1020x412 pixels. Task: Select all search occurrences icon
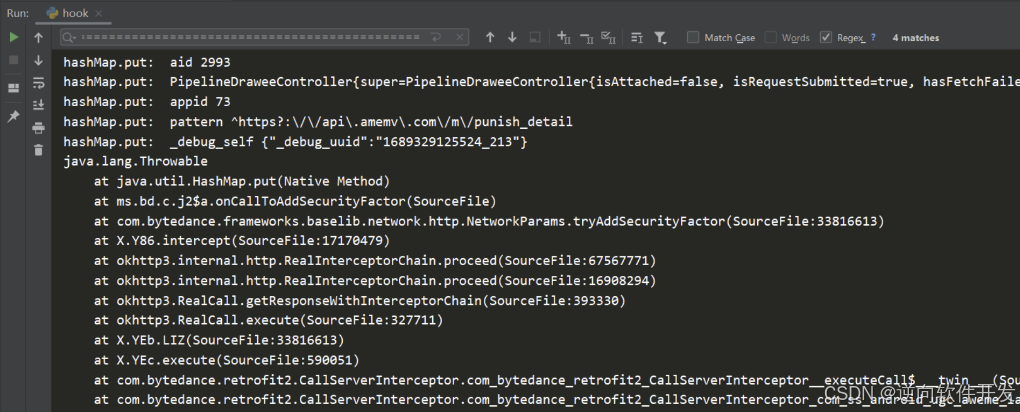(x=608, y=38)
